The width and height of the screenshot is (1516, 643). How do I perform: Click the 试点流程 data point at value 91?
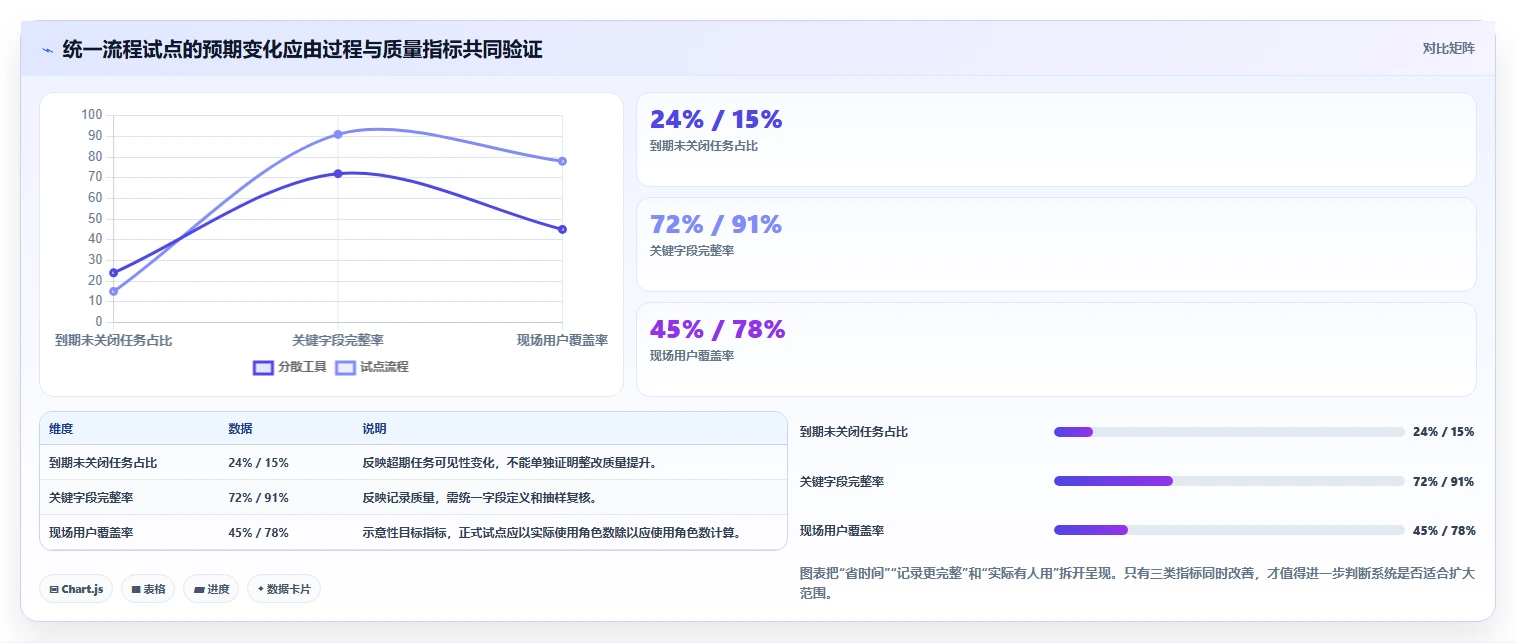[338, 134]
